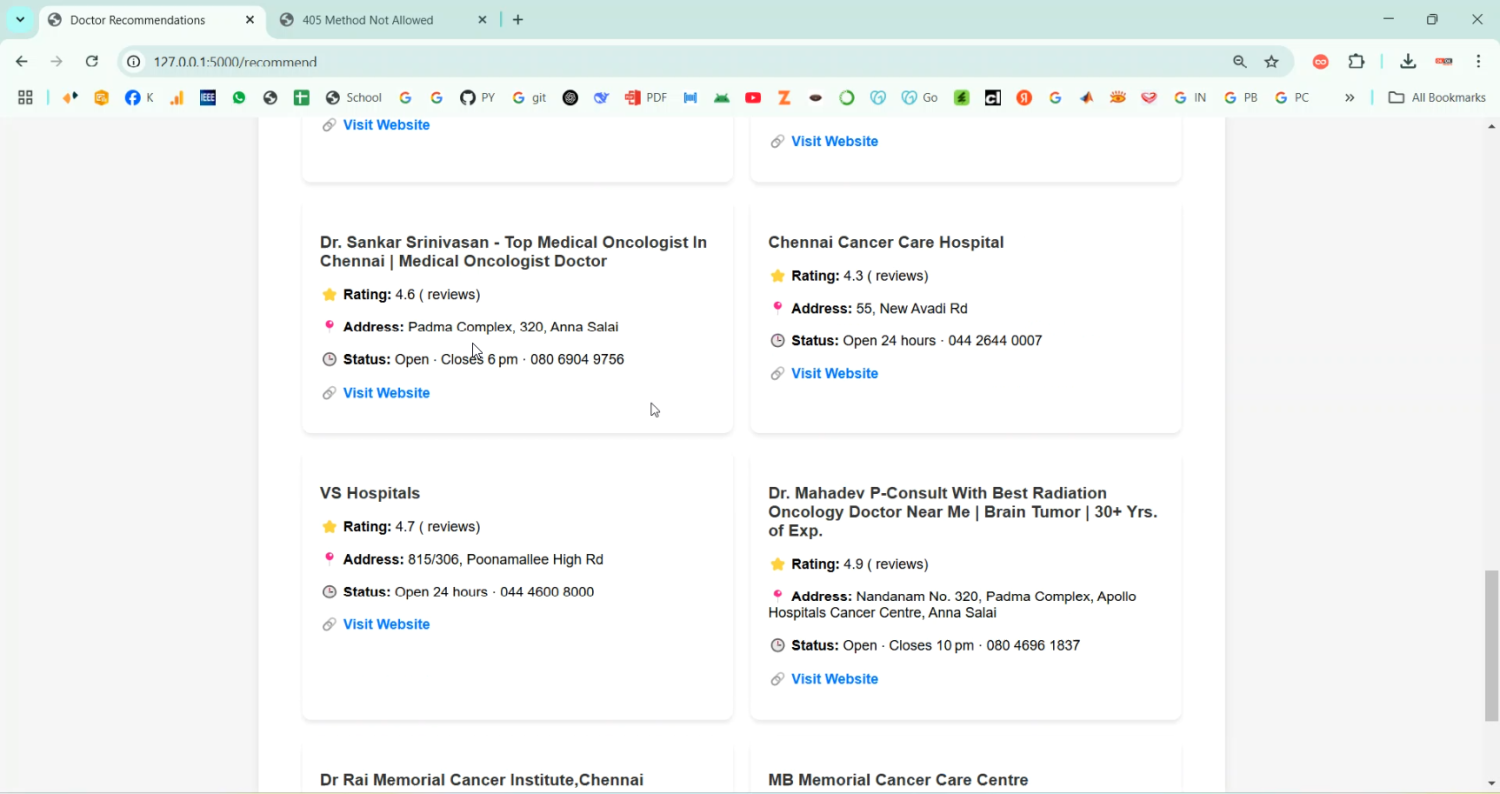Click the page vertical scrollbar thumb
The width and height of the screenshot is (1500, 794).
click(1491, 645)
